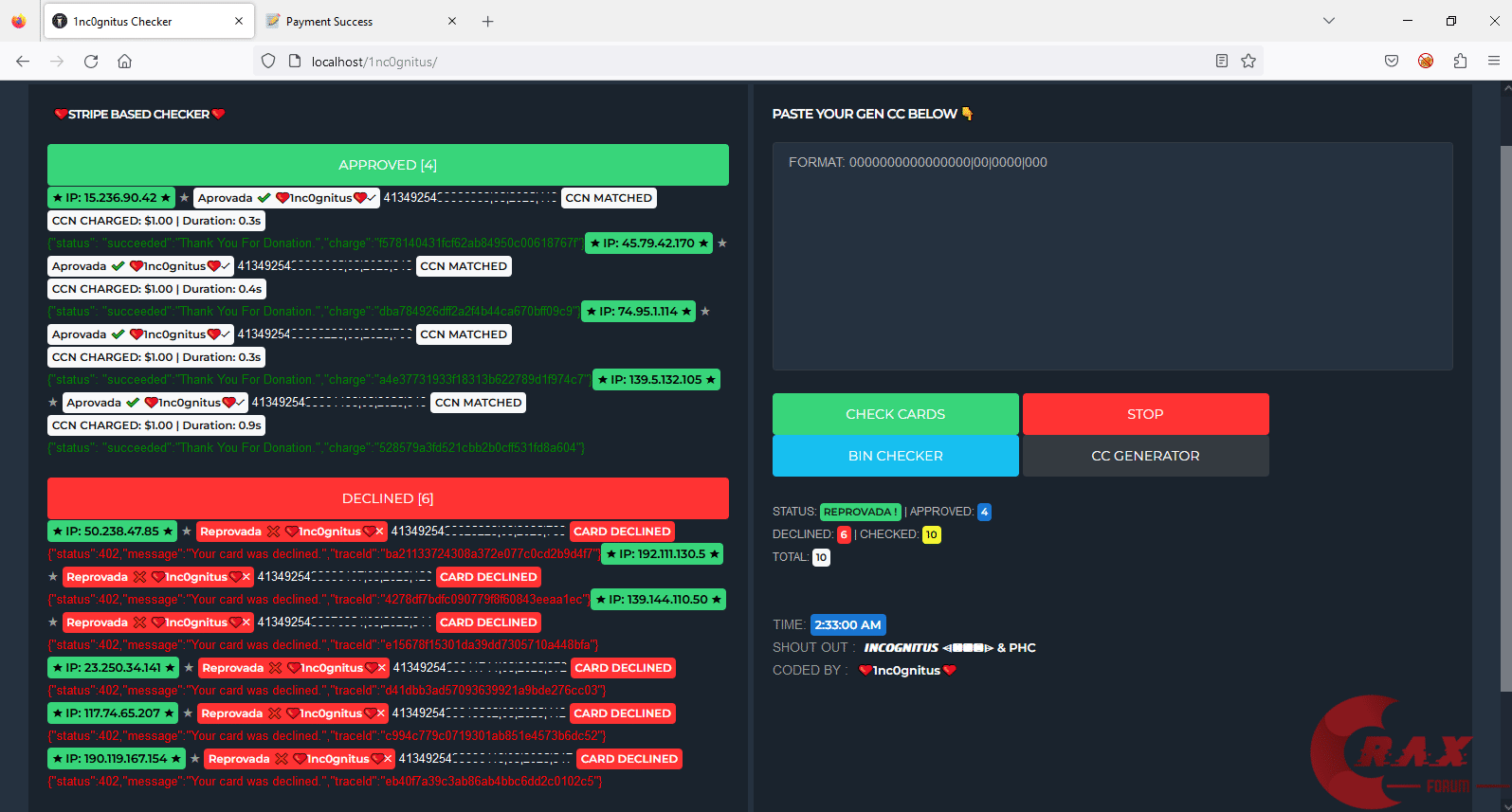Click the red STOP button
Screen dimensions: 1512x812
[x=1145, y=414]
